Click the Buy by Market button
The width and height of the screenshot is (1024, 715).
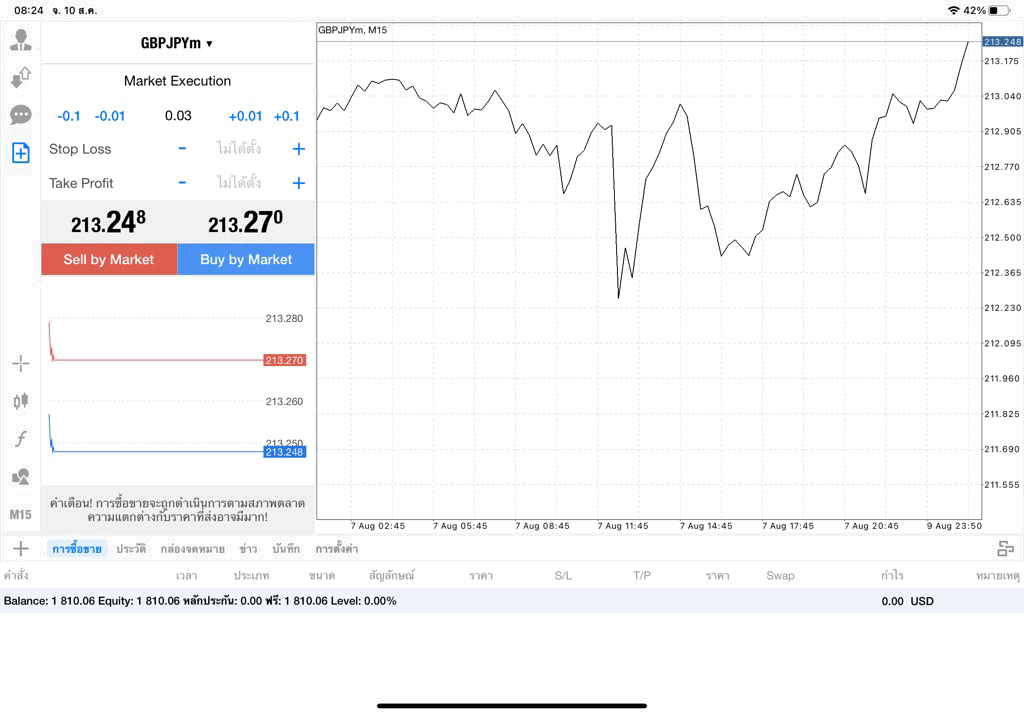246,259
